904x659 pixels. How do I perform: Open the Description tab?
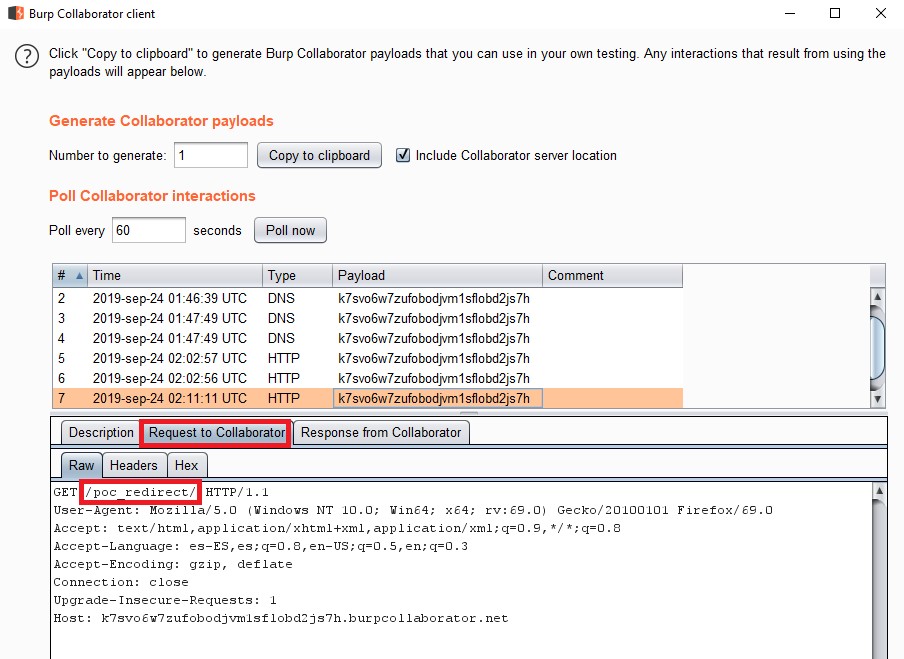tap(101, 432)
